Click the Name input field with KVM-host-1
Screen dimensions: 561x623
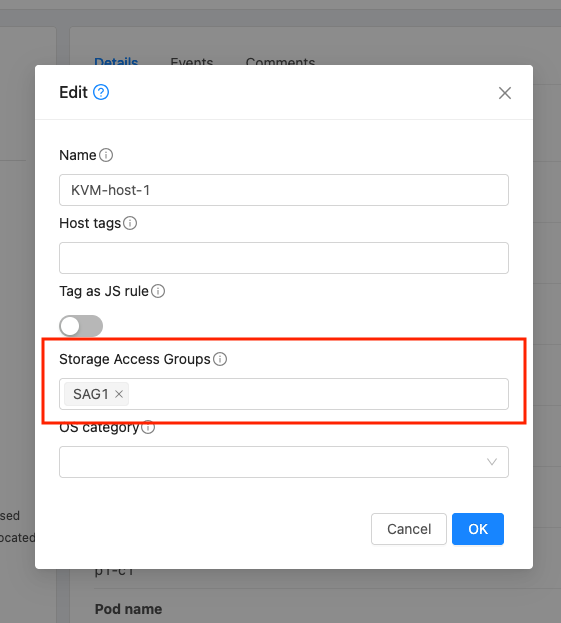[x=284, y=190]
